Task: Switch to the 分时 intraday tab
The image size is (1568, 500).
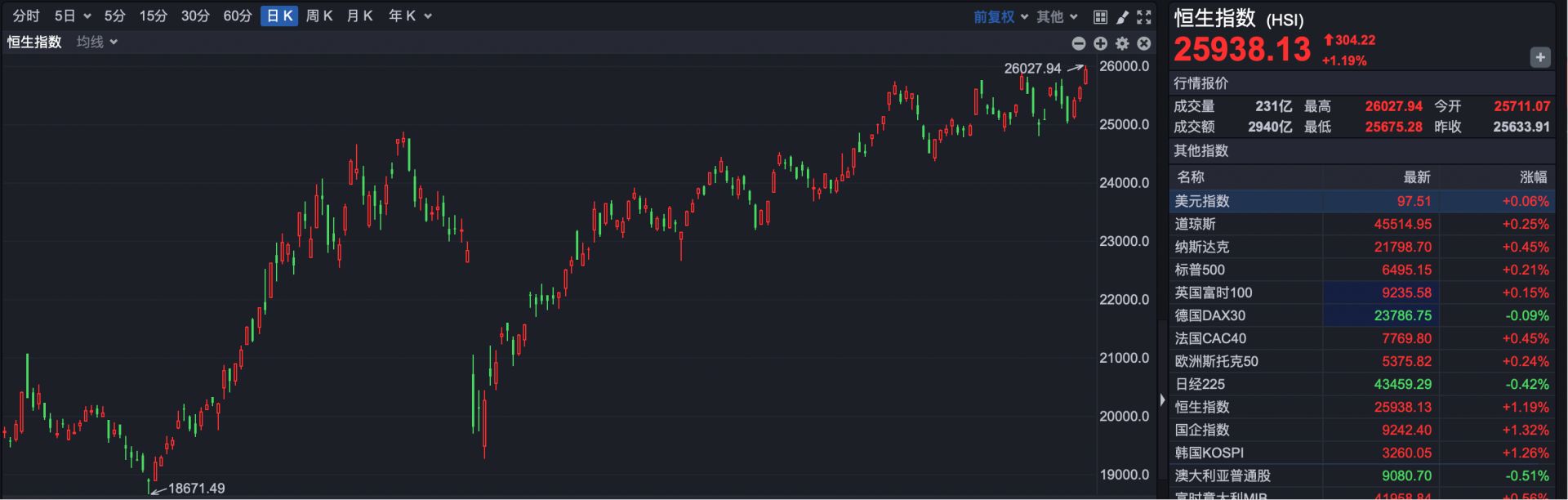Action: (x=26, y=16)
